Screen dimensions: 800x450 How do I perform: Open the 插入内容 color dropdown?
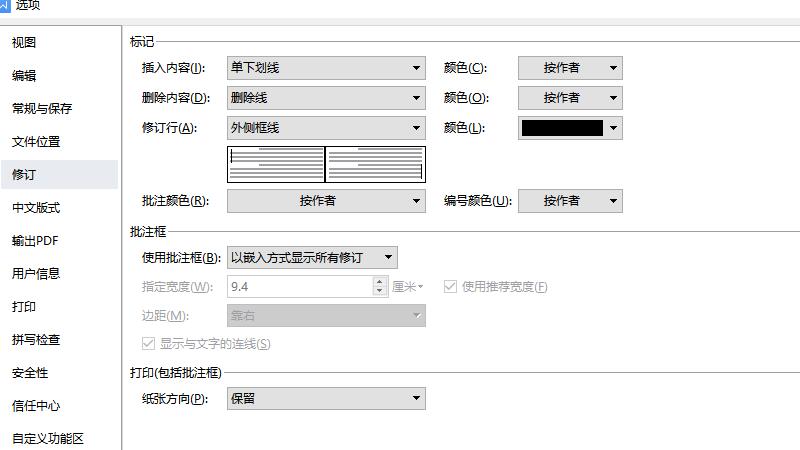[x=570, y=68]
